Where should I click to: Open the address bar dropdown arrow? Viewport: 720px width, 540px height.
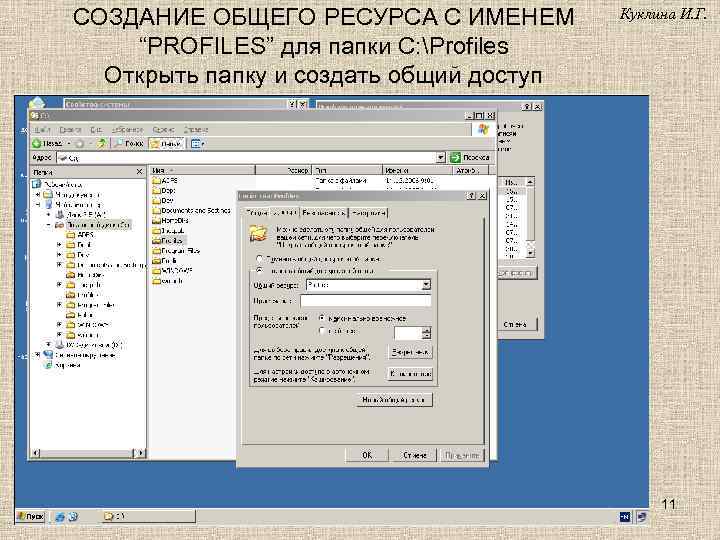440,158
